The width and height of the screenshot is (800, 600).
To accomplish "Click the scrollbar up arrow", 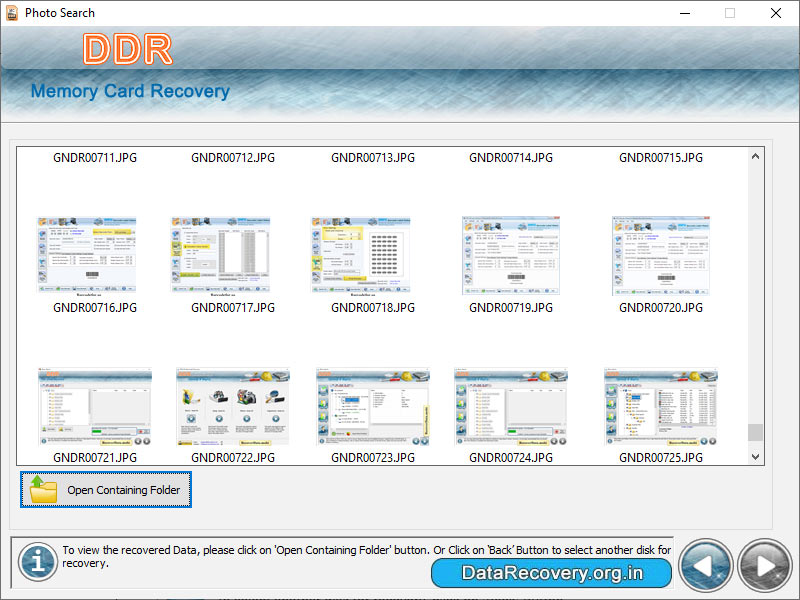I will click(x=755, y=156).
